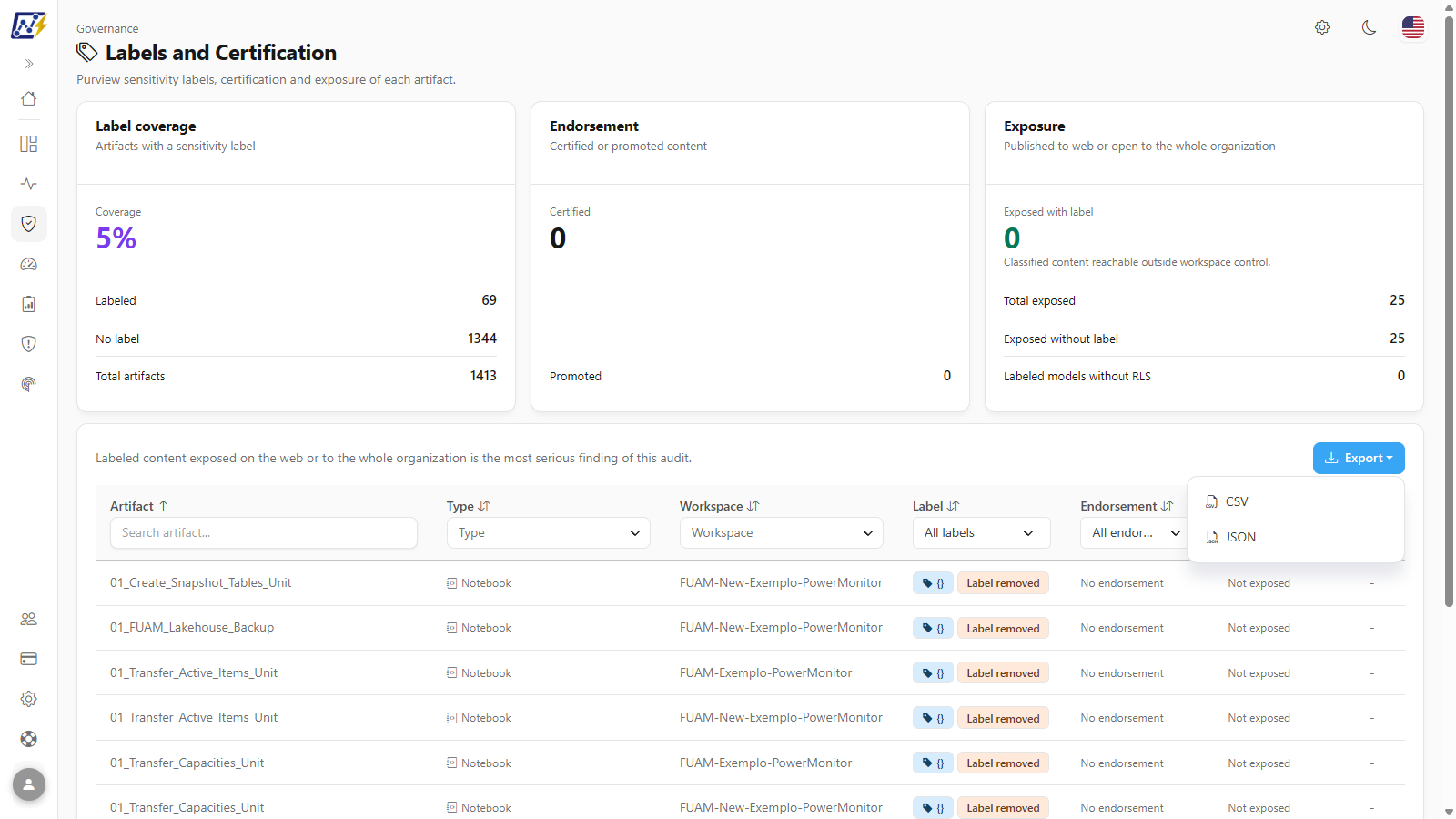Open the activity pulse icon in the sidebar
Screen dimensions: 1456x819
coord(29,184)
